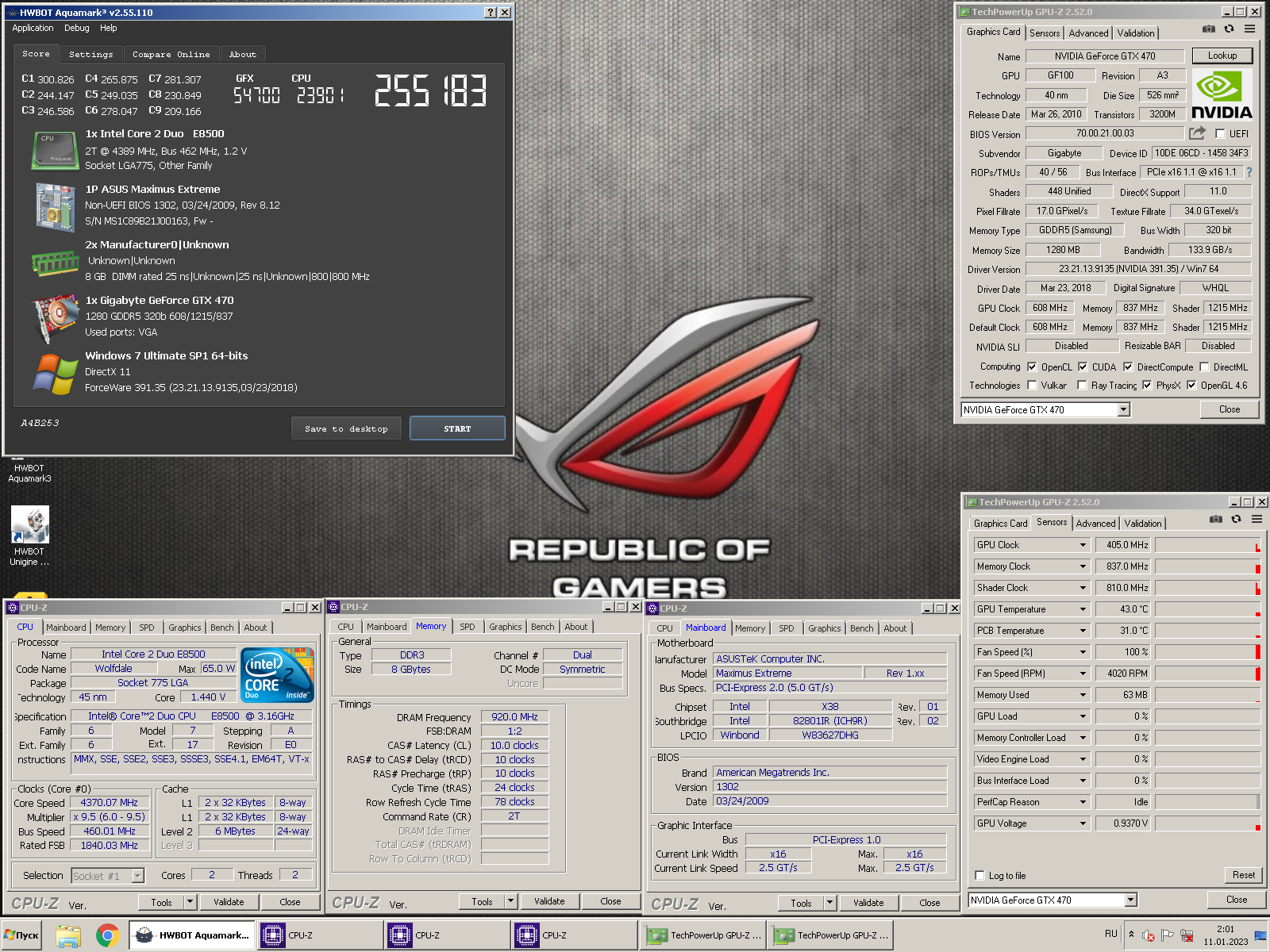The image size is (1270, 952).
Task: Click the motherboard icon in Aquamark
Action: 55,207
